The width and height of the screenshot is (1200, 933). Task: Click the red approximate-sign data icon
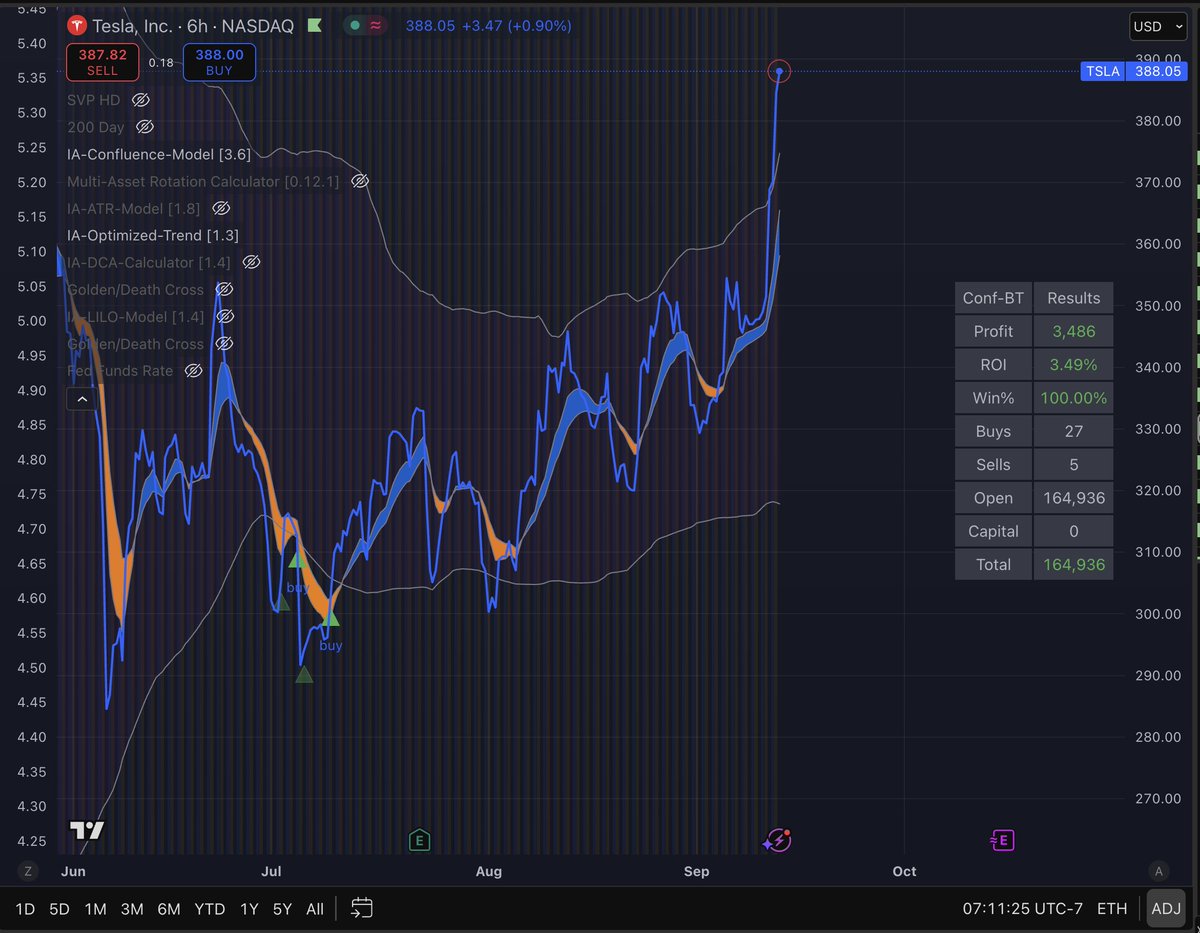click(x=376, y=25)
